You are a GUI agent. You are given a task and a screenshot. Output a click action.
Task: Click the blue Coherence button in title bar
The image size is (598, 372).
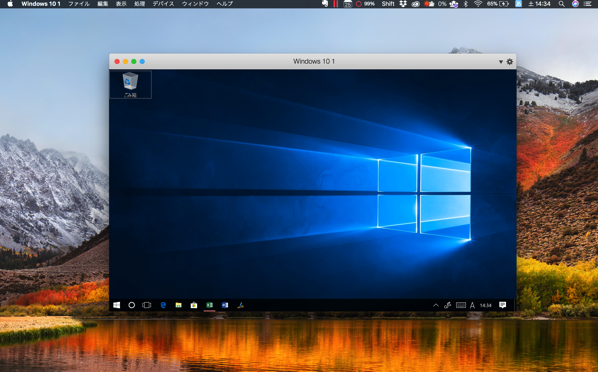pyautogui.click(x=142, y=61)
